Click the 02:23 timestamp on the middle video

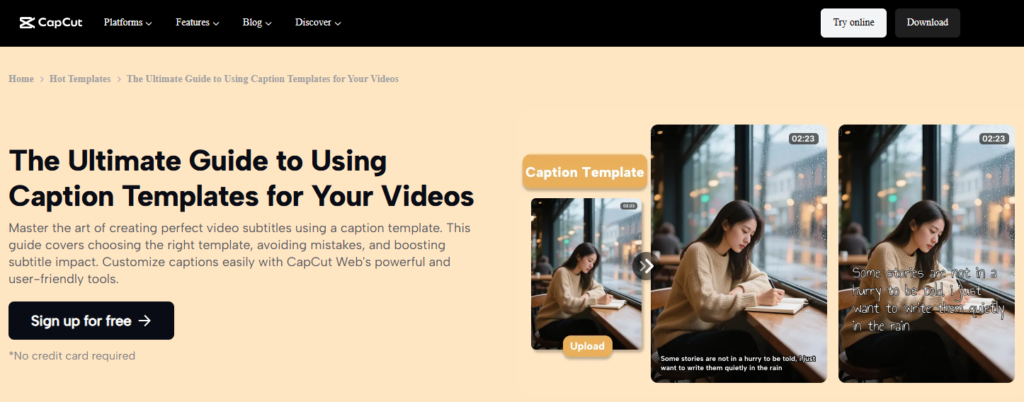[x=804, y=139]
